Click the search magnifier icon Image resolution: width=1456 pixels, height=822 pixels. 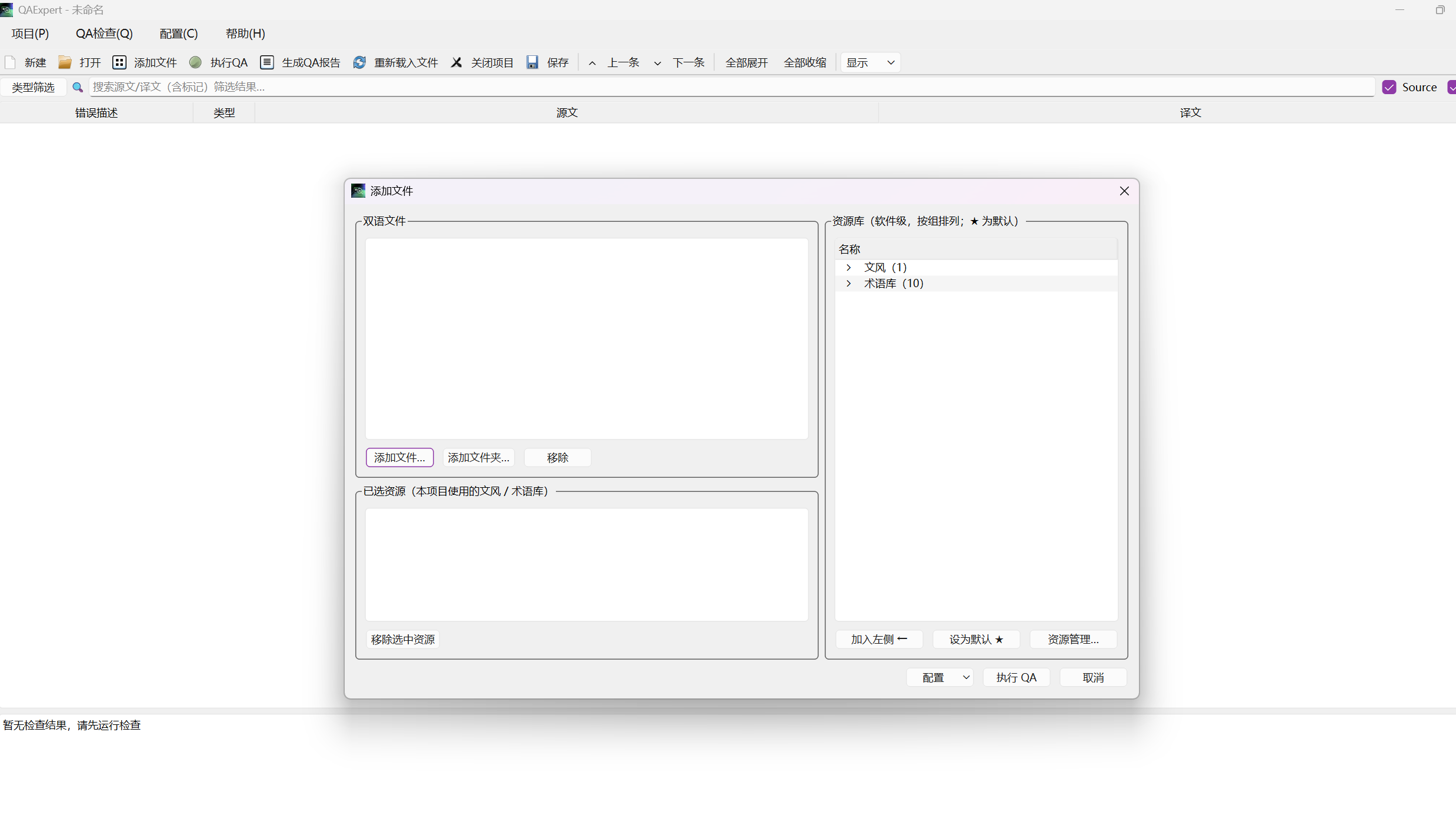[x=77, y=87]
